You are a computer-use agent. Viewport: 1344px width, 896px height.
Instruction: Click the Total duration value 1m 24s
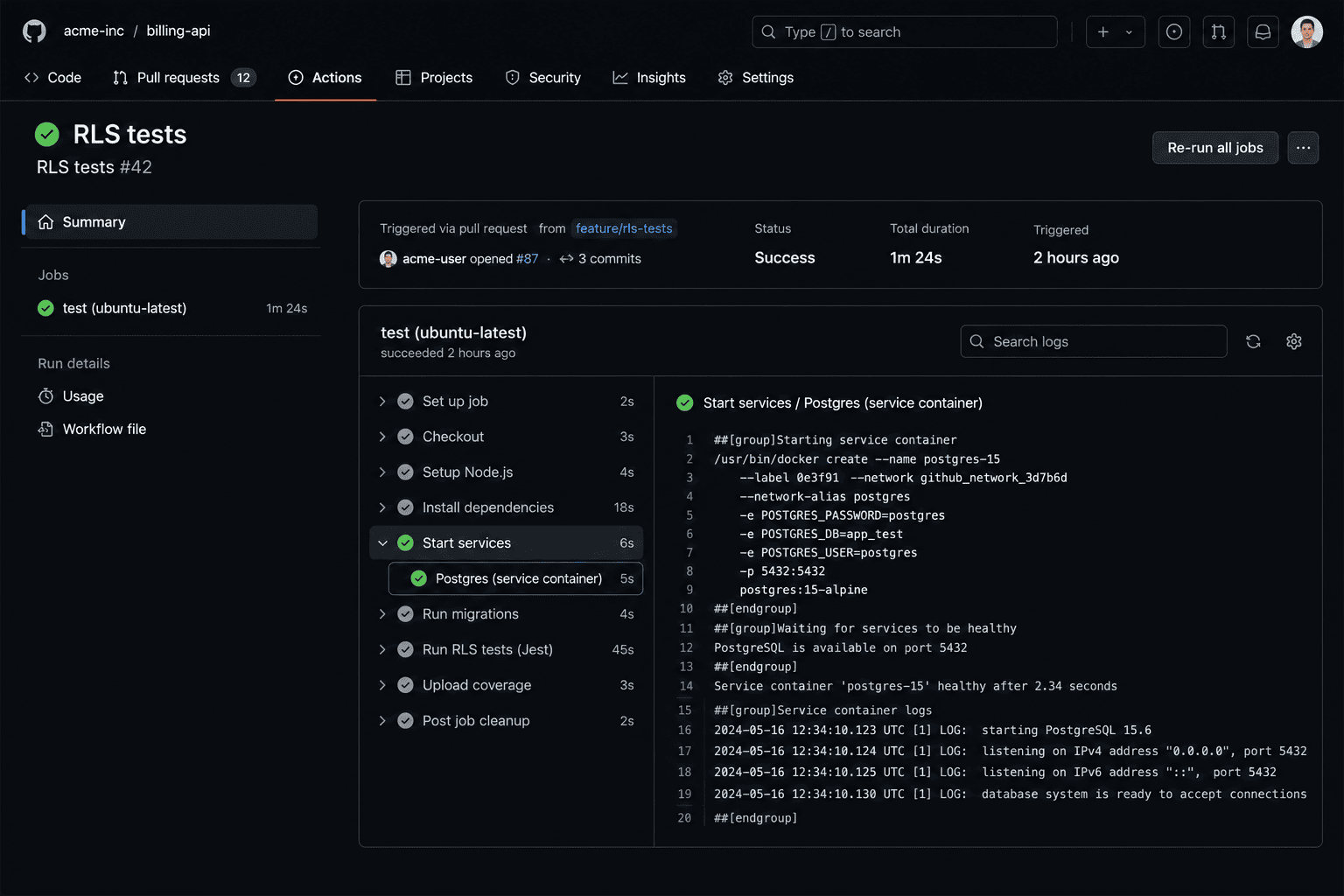[916, 257]
